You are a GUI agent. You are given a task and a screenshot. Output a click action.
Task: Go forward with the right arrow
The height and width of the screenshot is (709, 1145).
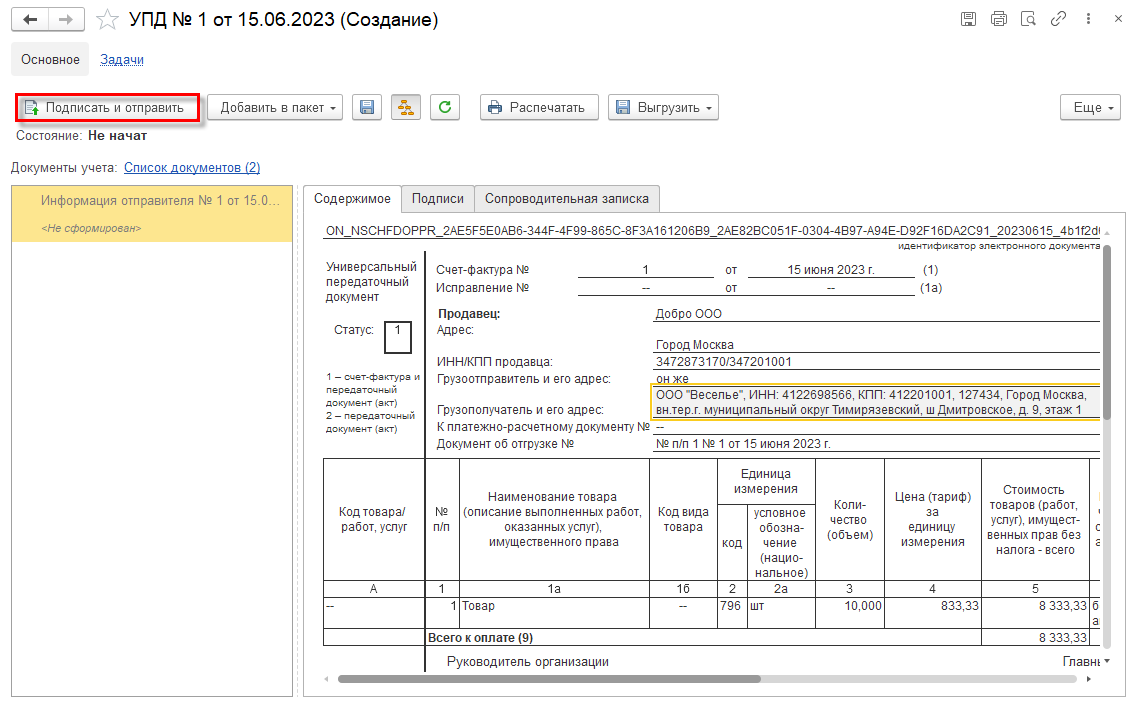pyautogui.click(x=66, y=20)
